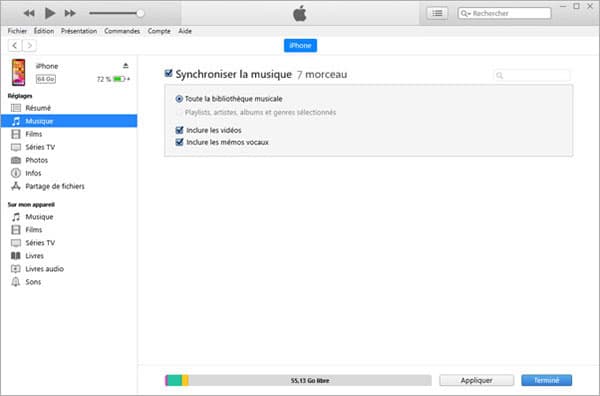Select Playlists, artistes, albums et genres radio

pyautogui.click(x=179, y=112)
